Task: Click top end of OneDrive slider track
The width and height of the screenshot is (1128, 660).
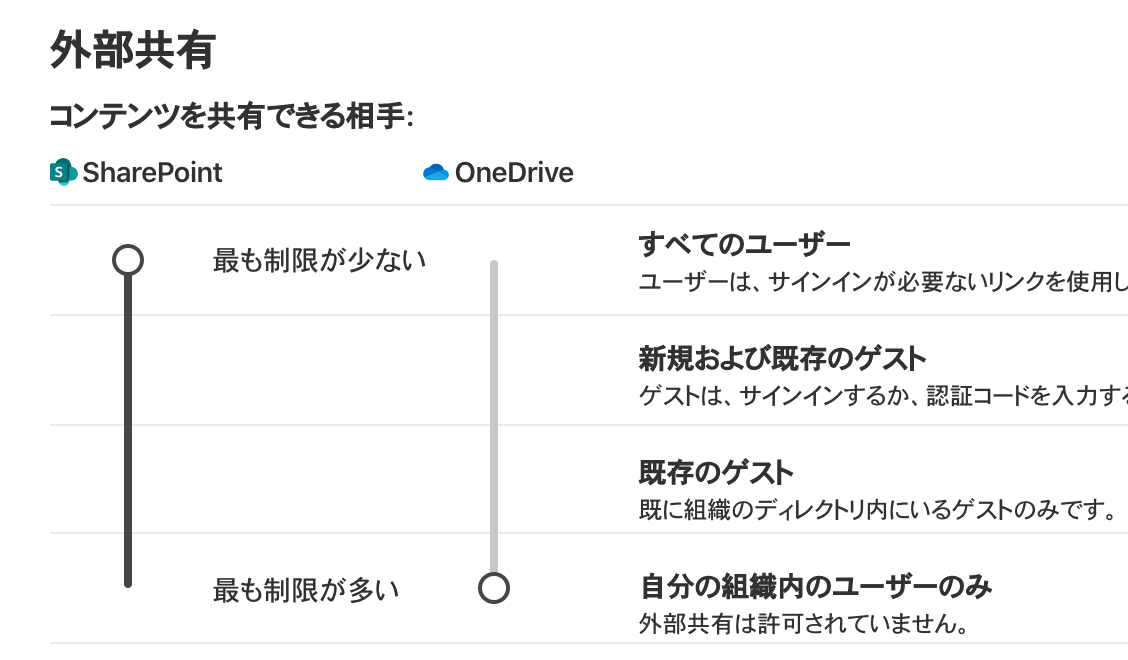Action: point(494,267)
